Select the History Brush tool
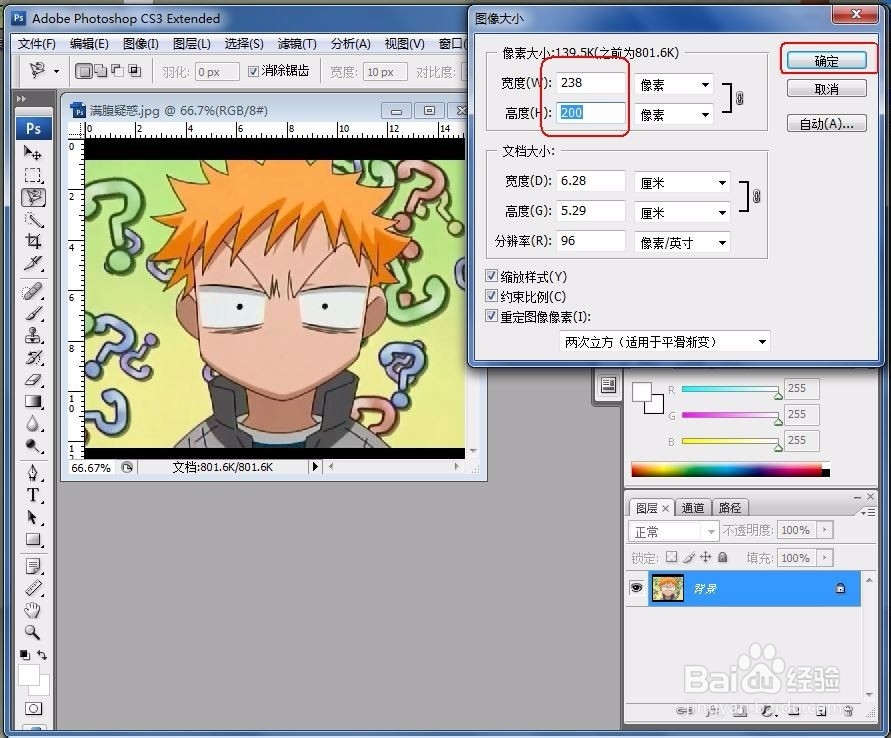Viewport: 891px width, 738px height. click(32, 357)
